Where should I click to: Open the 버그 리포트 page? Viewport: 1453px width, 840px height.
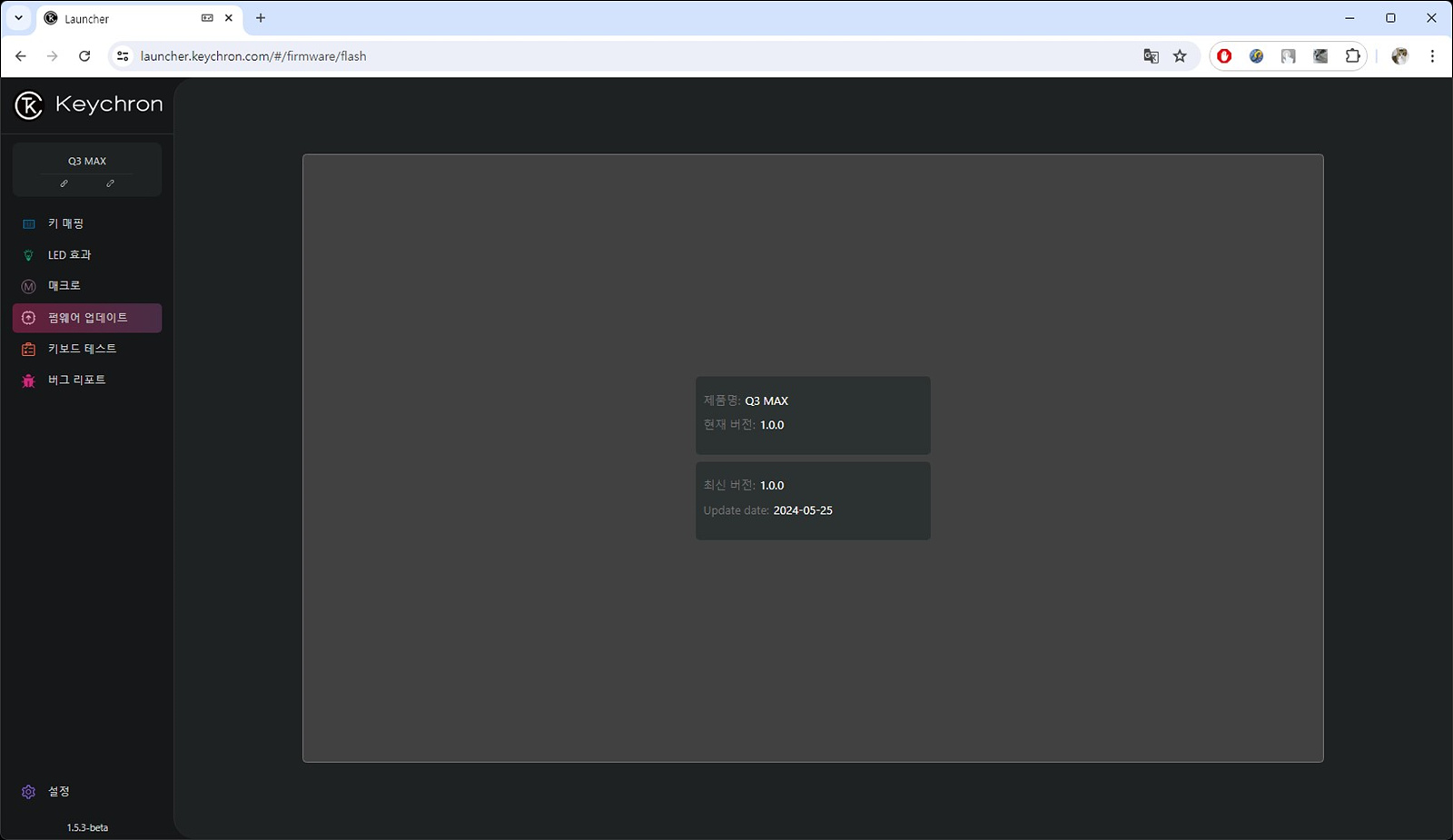(x=87, y=380)
